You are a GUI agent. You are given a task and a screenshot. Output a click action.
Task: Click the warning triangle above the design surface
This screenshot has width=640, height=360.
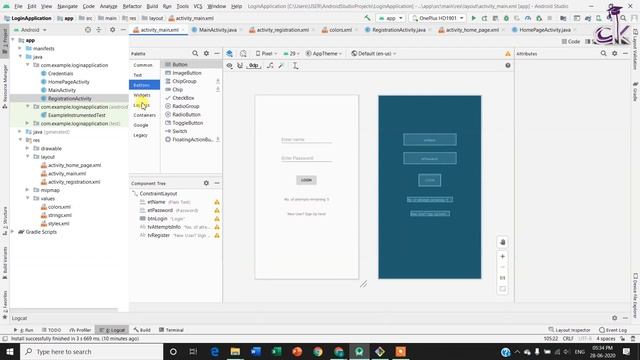508,53
